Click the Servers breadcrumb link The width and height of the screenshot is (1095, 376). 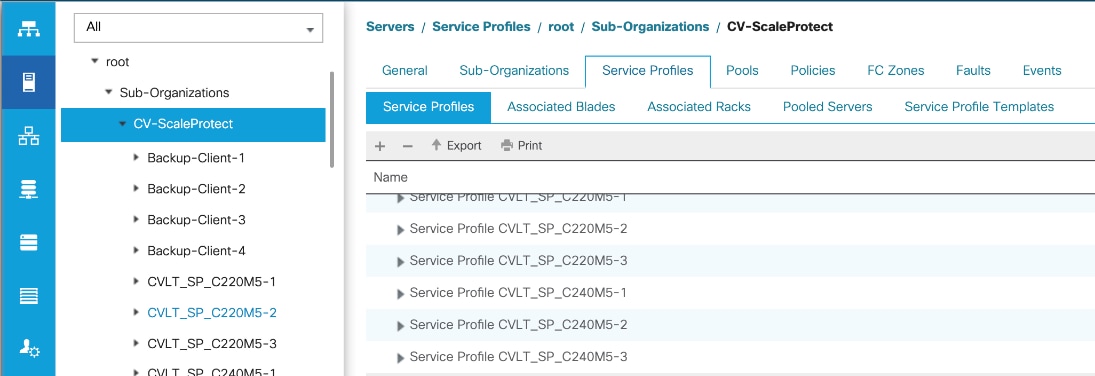[x=390, y=27]
